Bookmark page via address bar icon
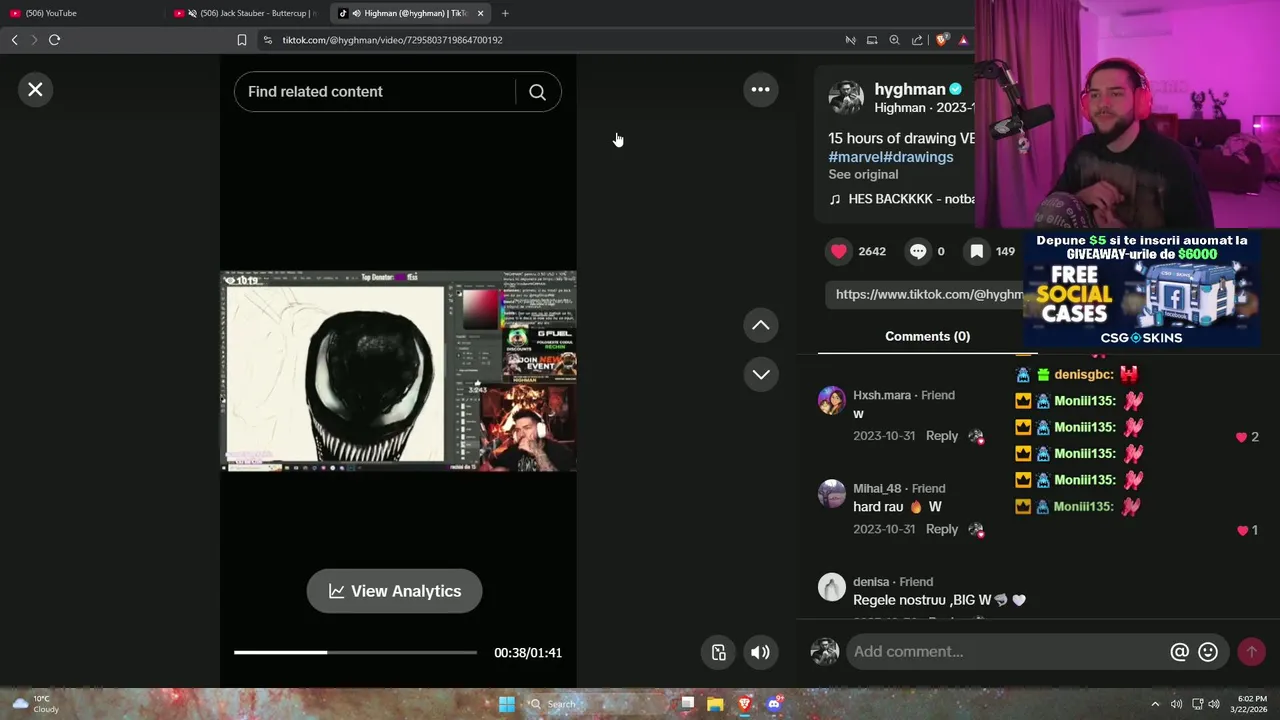 tap(241, 40)
